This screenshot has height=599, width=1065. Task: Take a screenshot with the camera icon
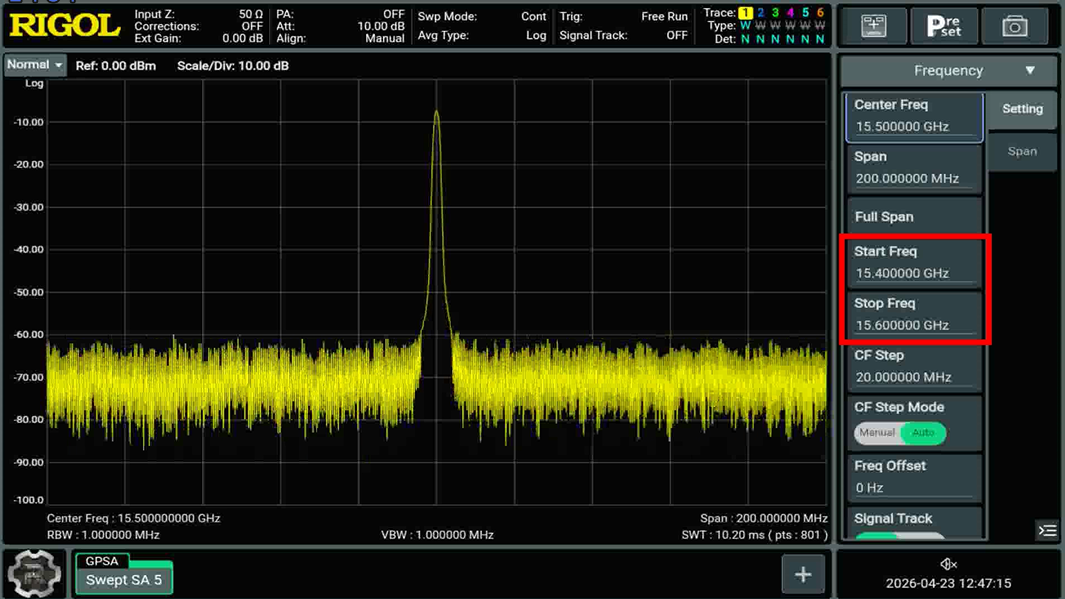point(1015,26)
